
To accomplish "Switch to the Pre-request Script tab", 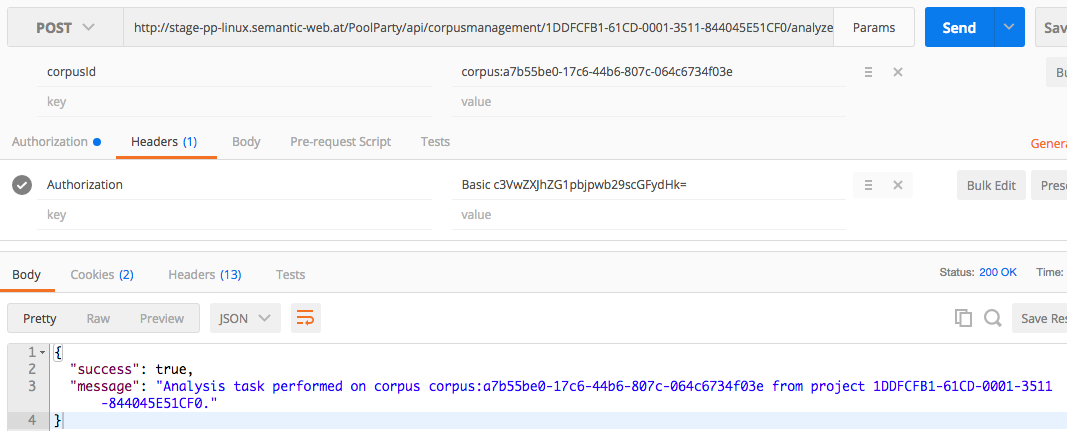I will (340, 142).
